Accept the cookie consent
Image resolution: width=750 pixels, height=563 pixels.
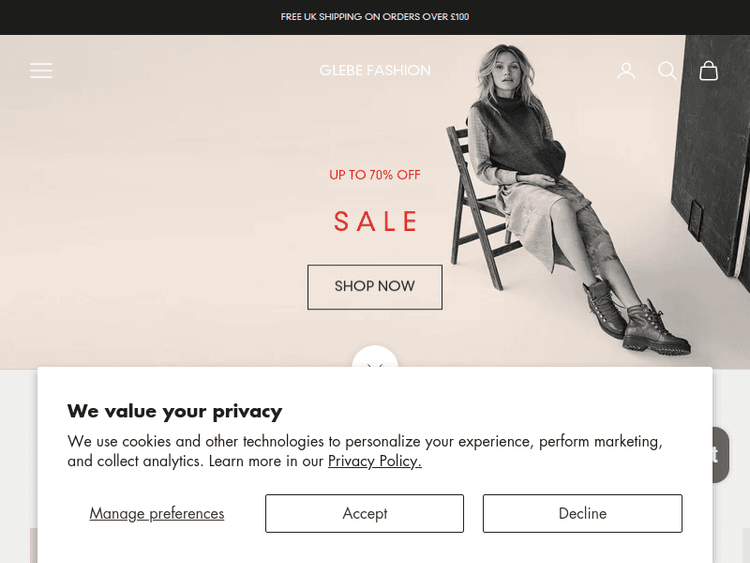click(x=364, y=513)
